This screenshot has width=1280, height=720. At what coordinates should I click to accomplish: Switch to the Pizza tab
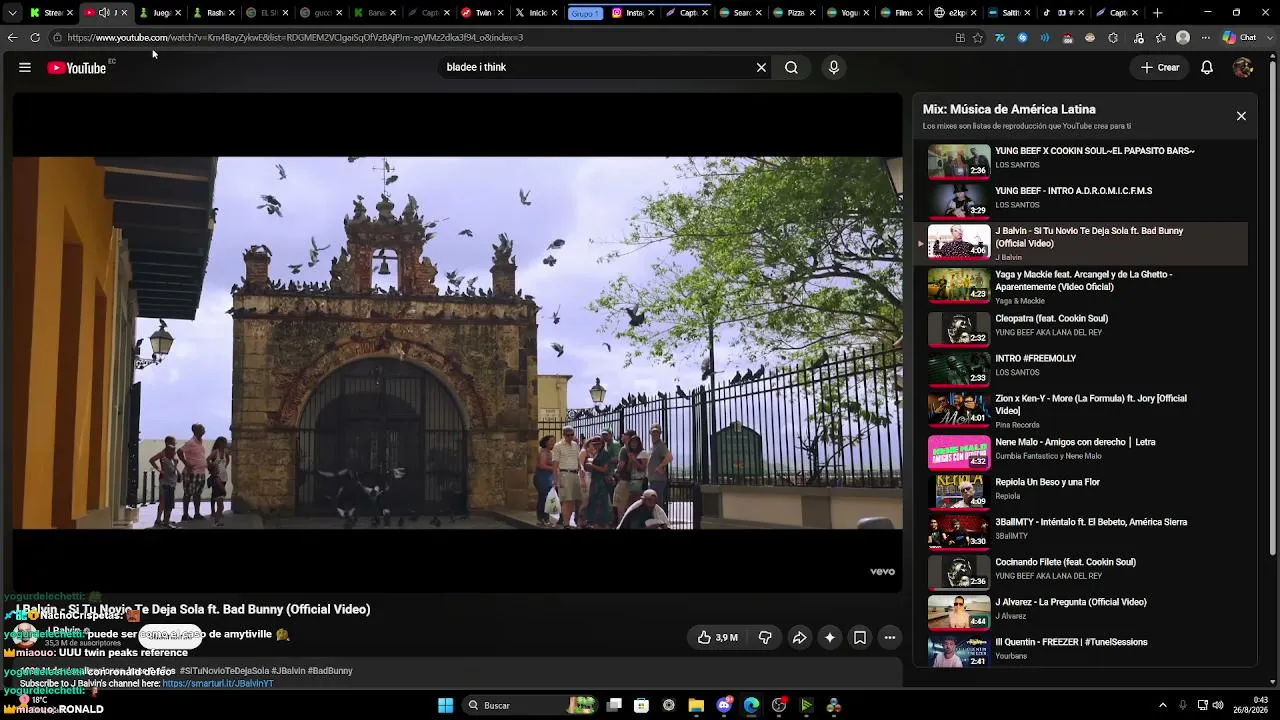coord(796,13)
